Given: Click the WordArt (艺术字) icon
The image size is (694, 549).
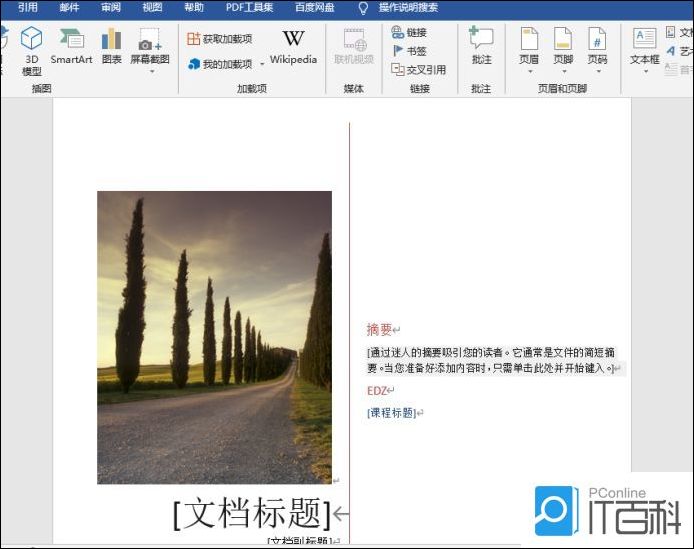Looking at the screenshot, I should [671, 51].
